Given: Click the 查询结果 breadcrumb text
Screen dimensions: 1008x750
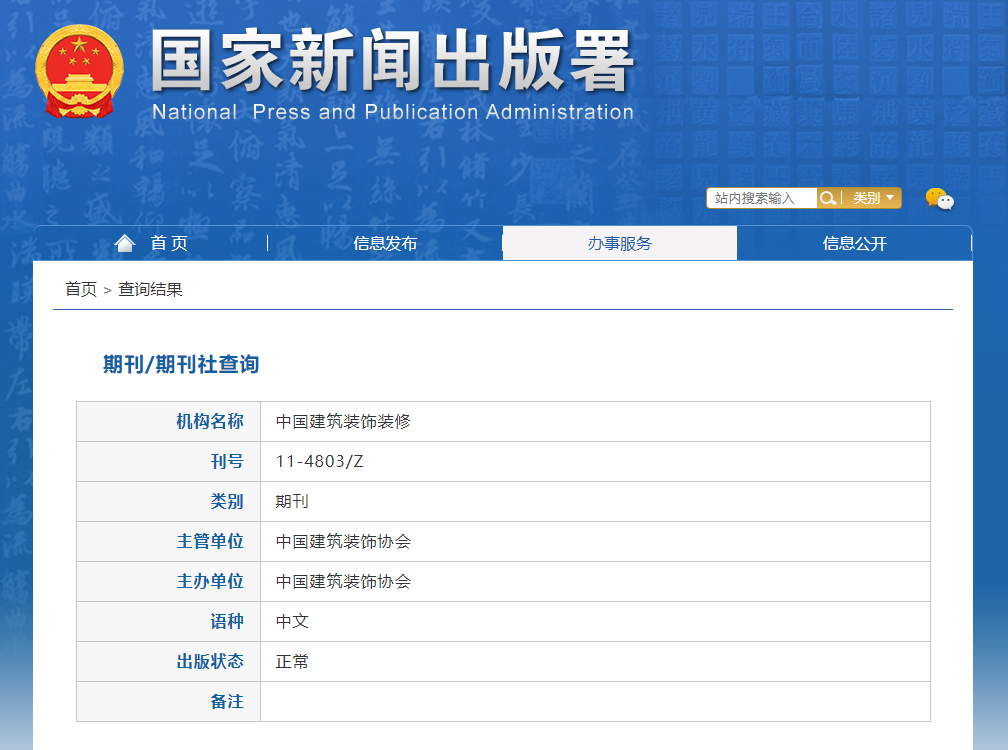Looking at the screenshot, I should tap(150, 289).
